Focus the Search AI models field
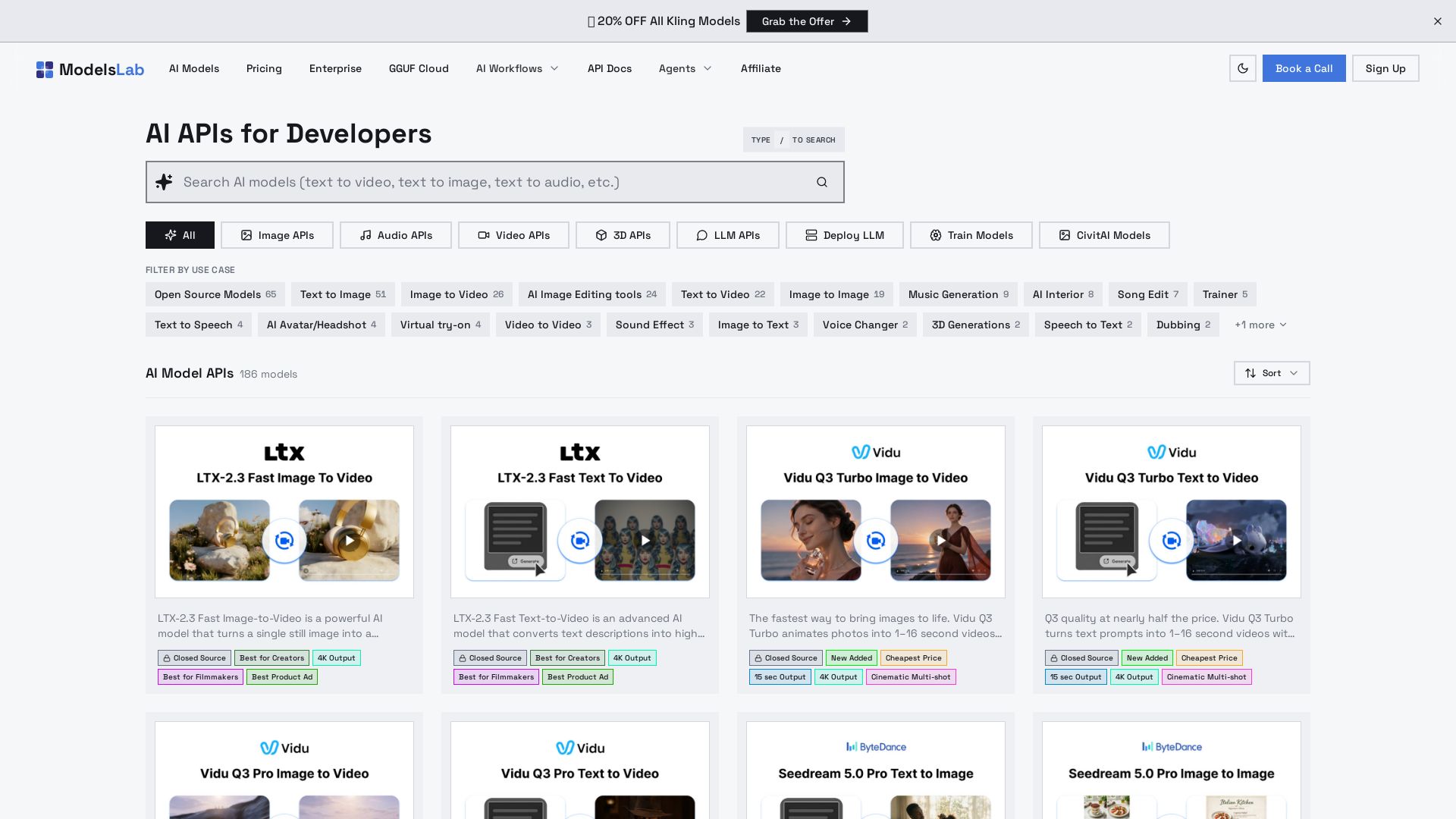 point(494,182)
